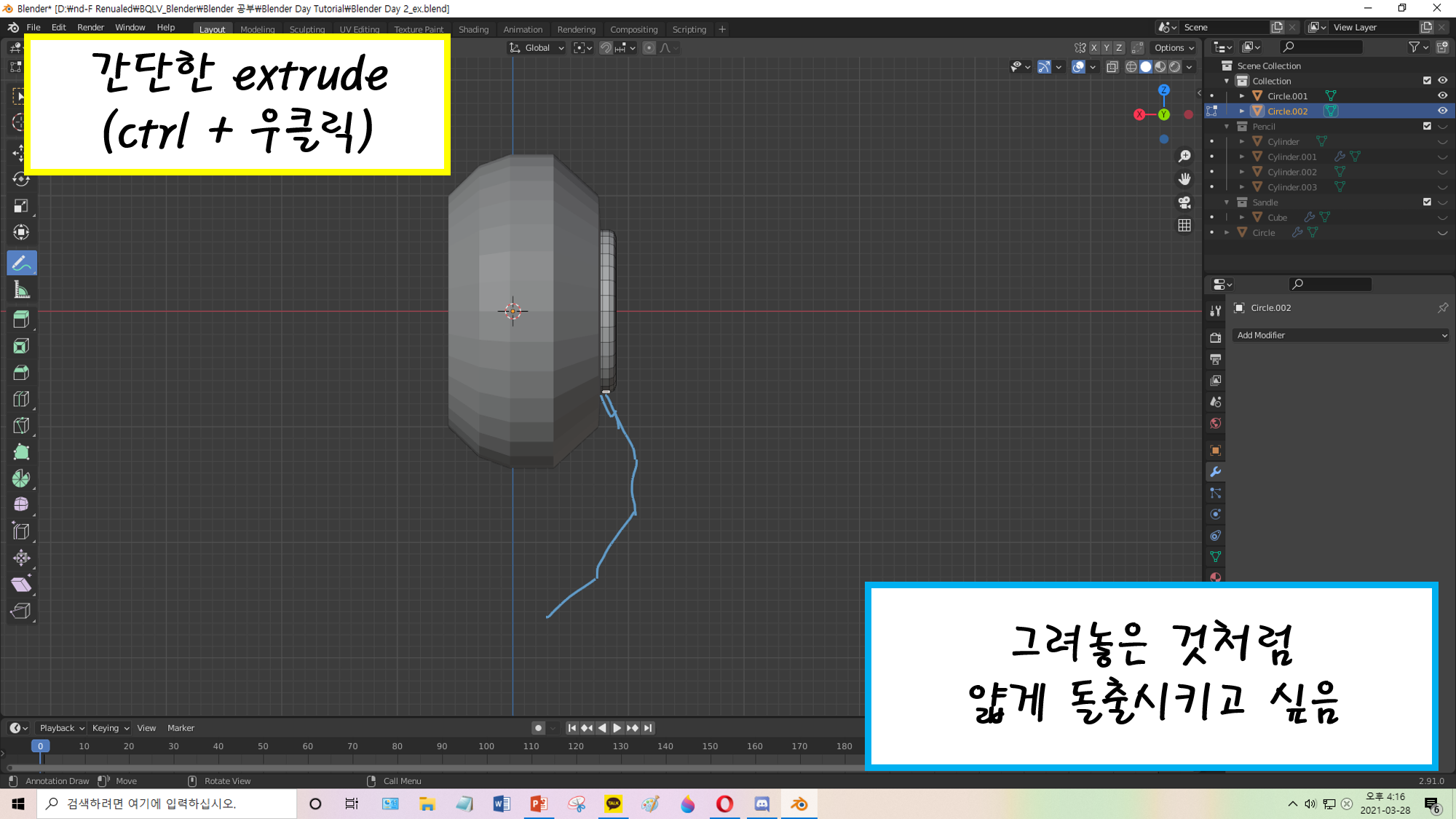Open the Global transform orientation dropdown

click(x=537, y=48)
